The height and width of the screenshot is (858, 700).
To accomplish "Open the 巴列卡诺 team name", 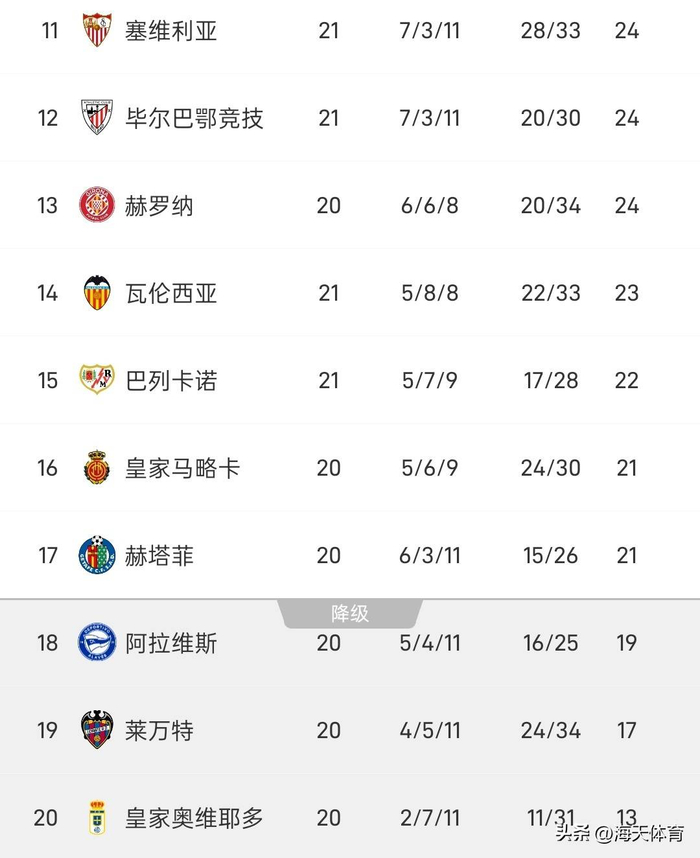I will (x=171, y=380).
